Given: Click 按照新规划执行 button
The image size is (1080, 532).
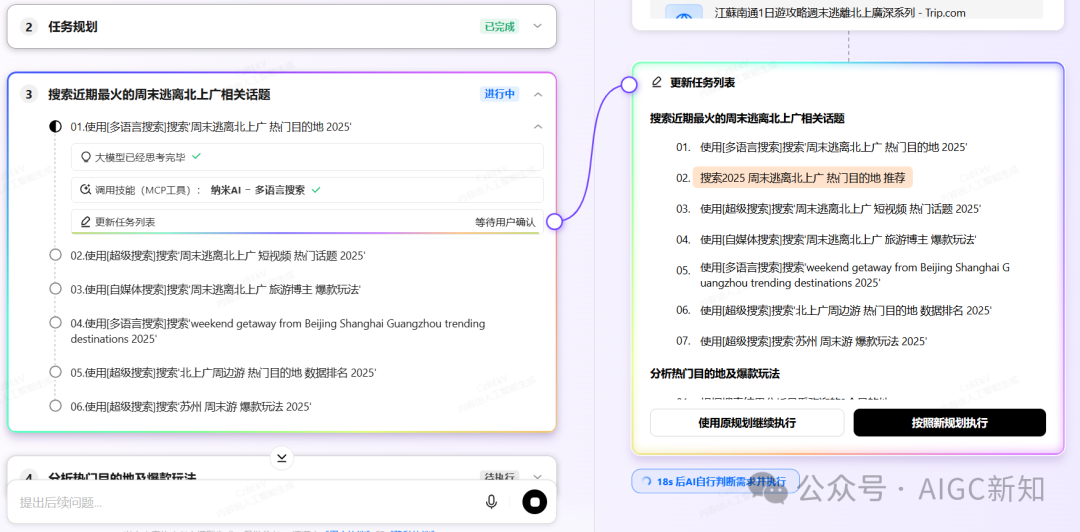Looking at the screenshot, I should [x=950, y=422].
